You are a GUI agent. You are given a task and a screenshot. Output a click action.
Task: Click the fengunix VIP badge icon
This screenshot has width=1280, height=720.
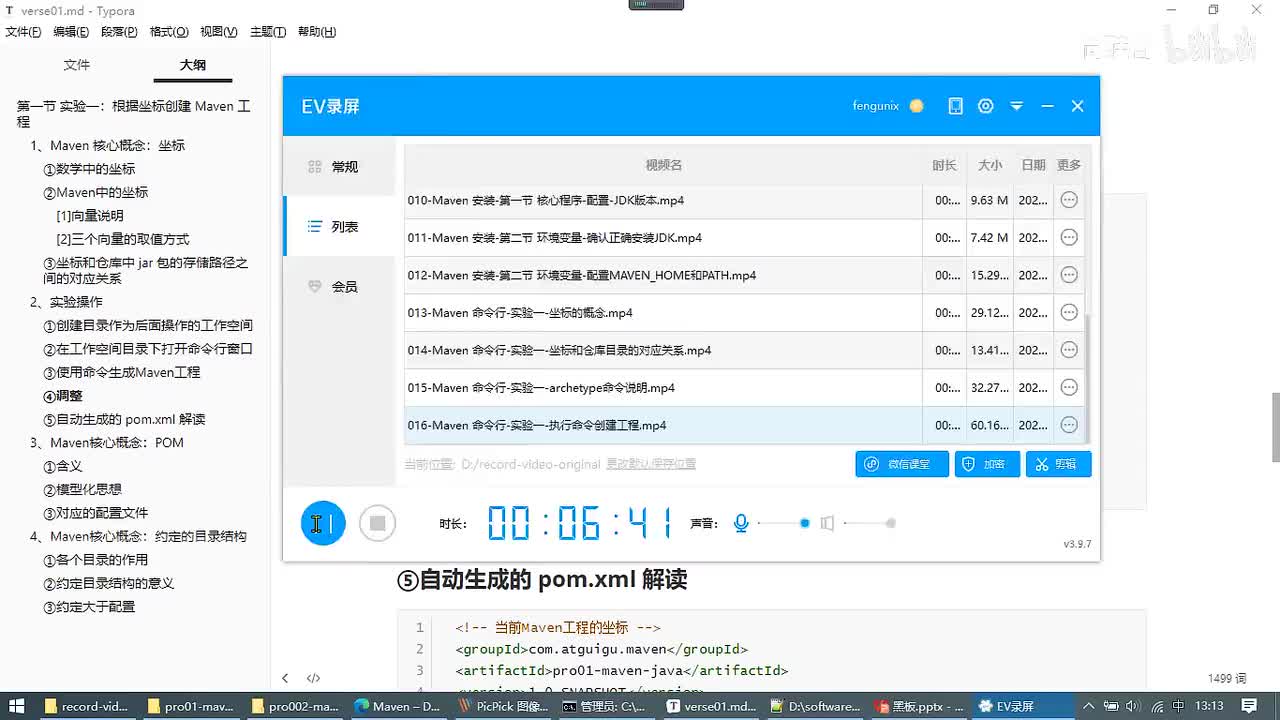pyautogui.click(x=916, y=106)
